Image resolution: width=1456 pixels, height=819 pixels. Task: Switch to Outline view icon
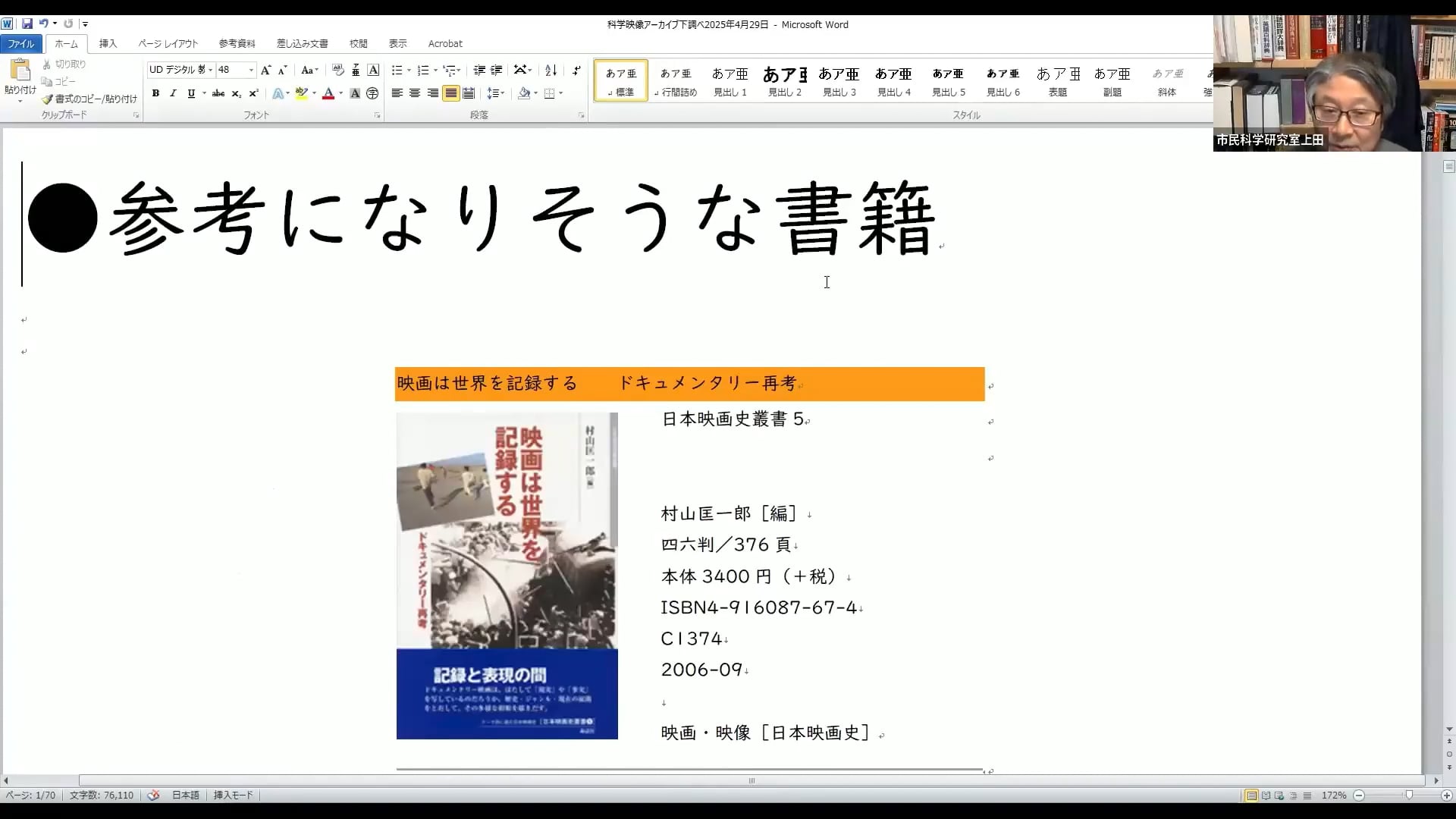pyautogui.click(x=1294, y=795)
